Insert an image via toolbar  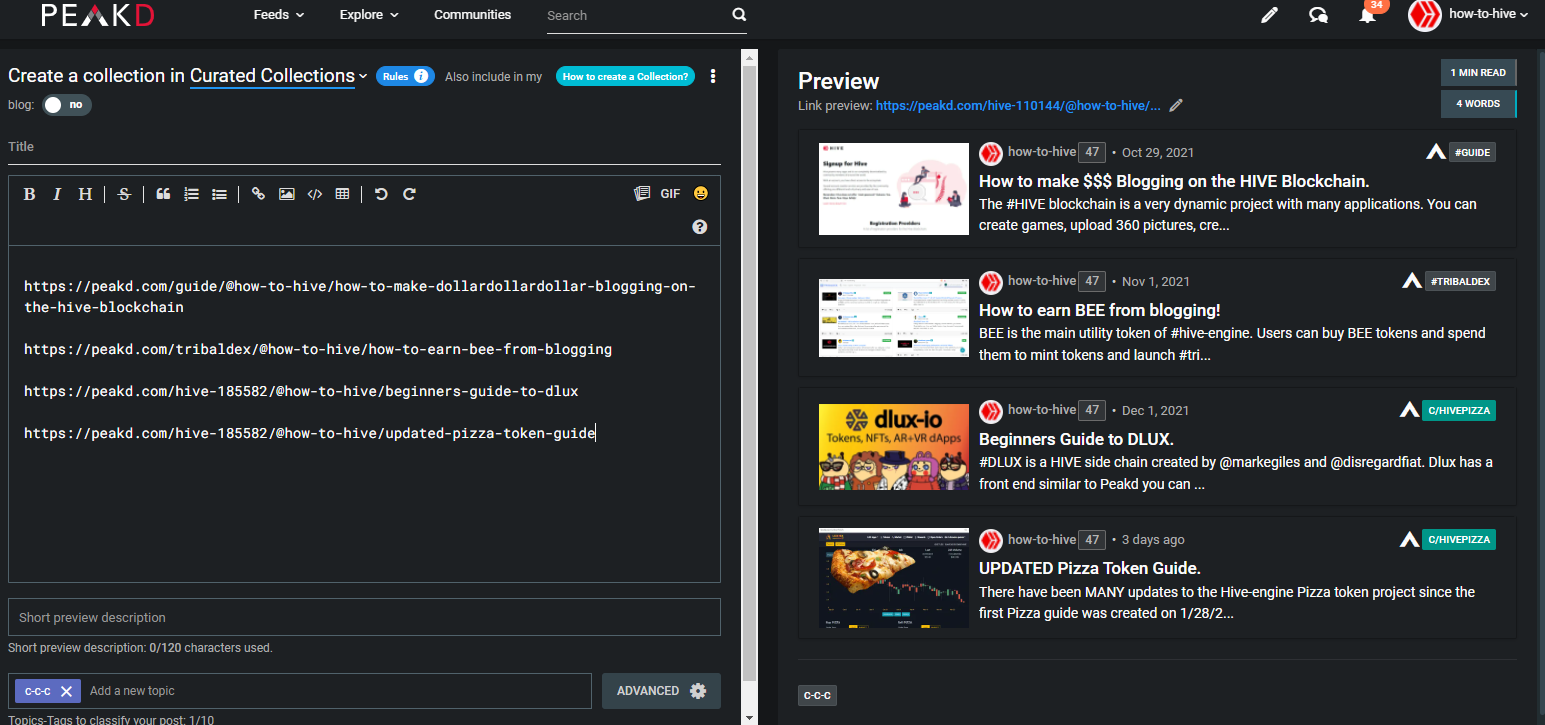tap(286, 194)
